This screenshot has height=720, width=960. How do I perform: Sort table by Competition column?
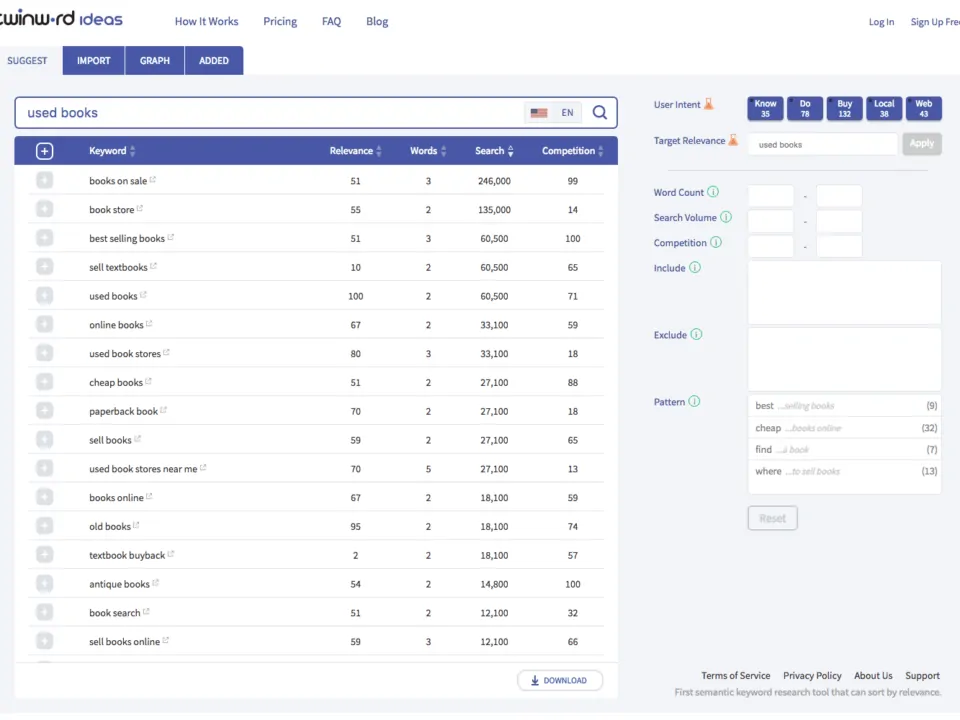(572, 151)
